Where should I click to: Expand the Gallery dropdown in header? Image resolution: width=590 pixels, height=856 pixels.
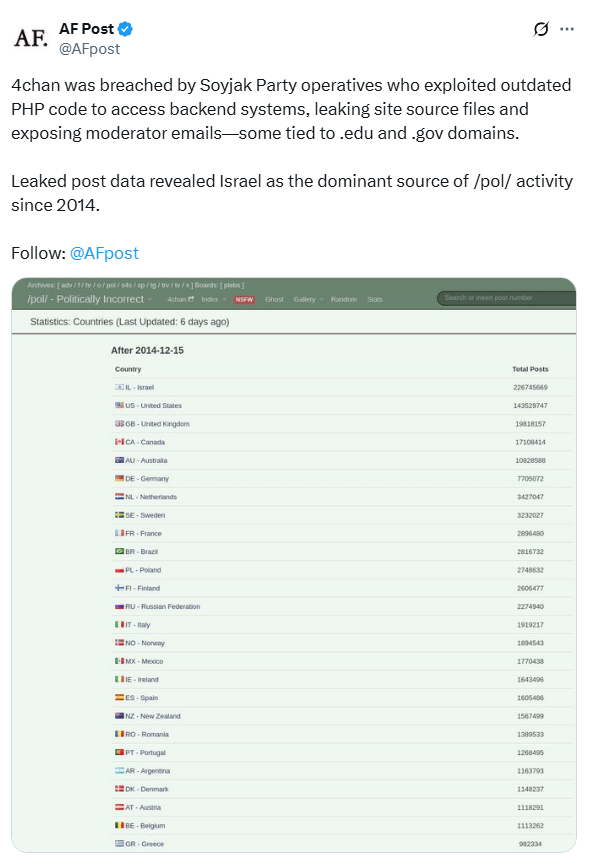click(308, 299)
